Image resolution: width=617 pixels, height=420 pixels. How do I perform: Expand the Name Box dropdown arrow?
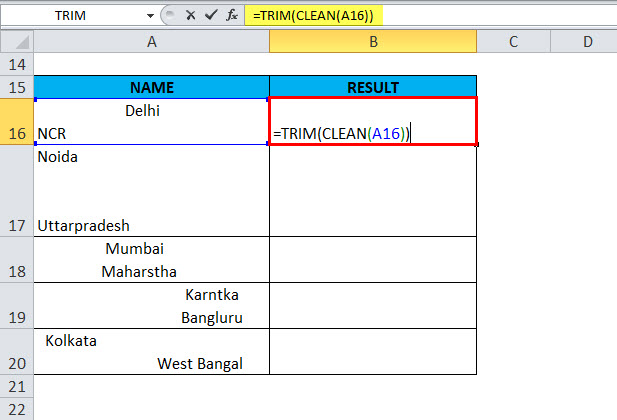coord(150,16)
